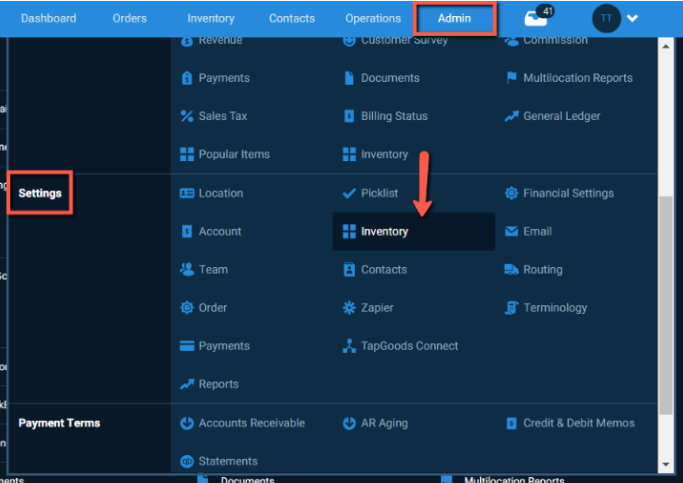683x483 pixels.
Task: Click the Accounts Receivable icon
Action: 187,423
